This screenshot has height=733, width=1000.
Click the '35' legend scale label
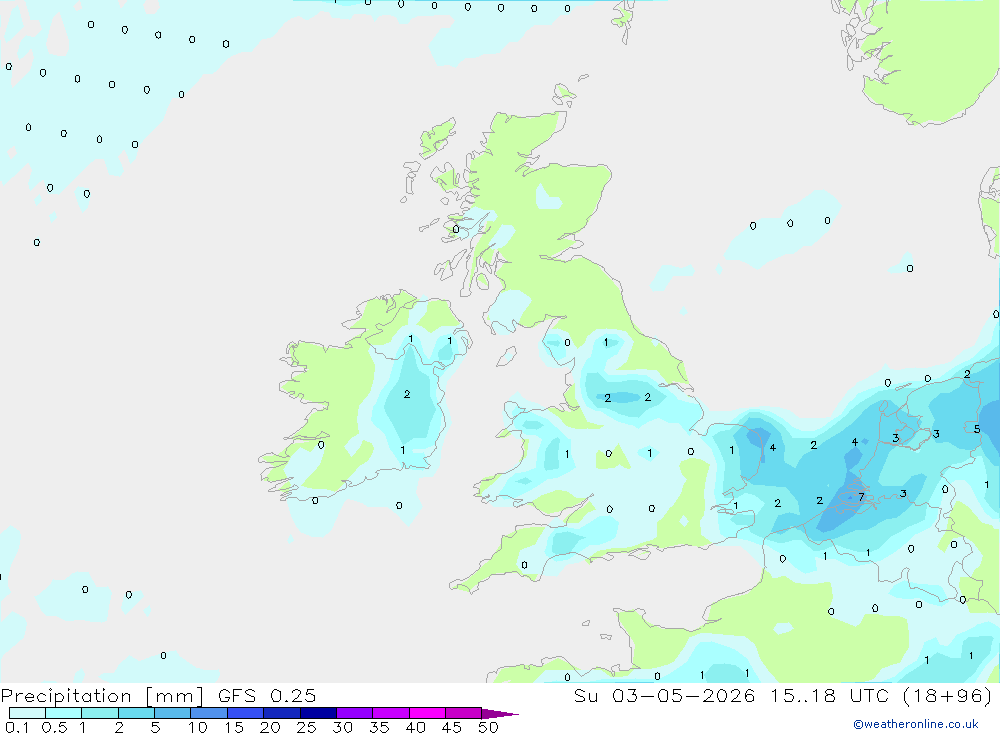coord(379,727)
